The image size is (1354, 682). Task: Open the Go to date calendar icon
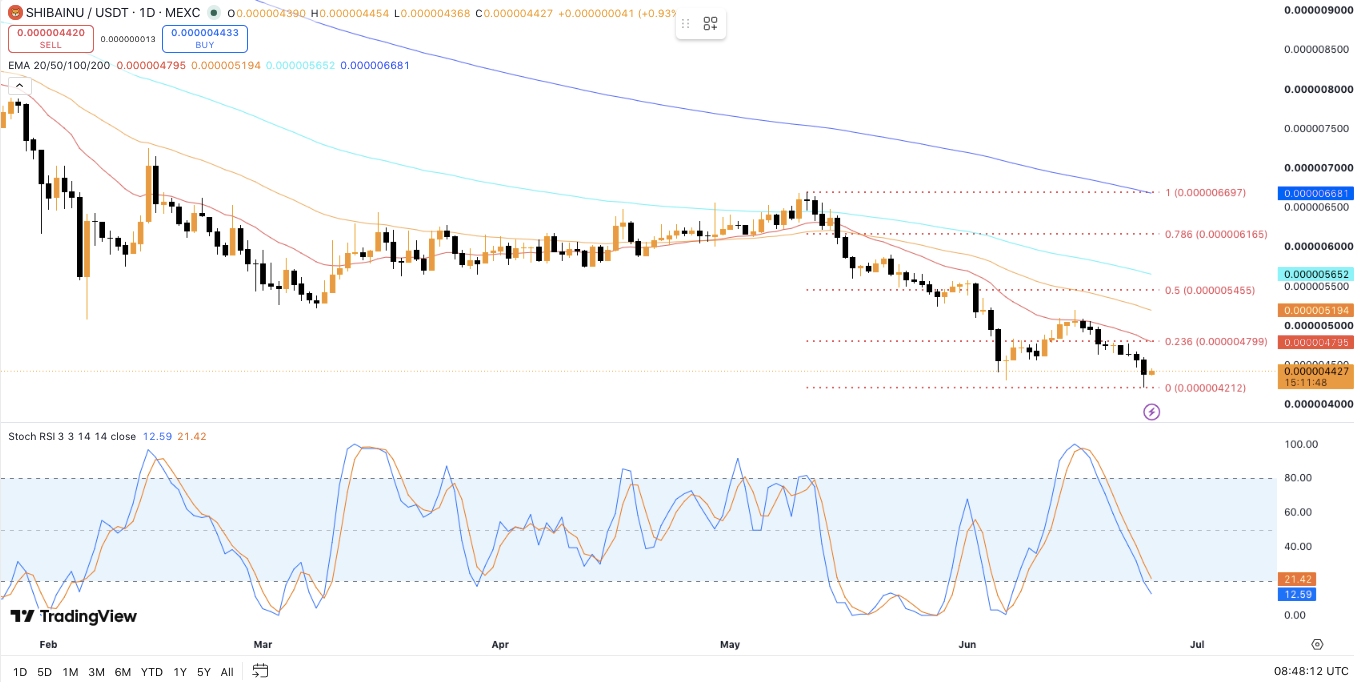click(260, 671)
